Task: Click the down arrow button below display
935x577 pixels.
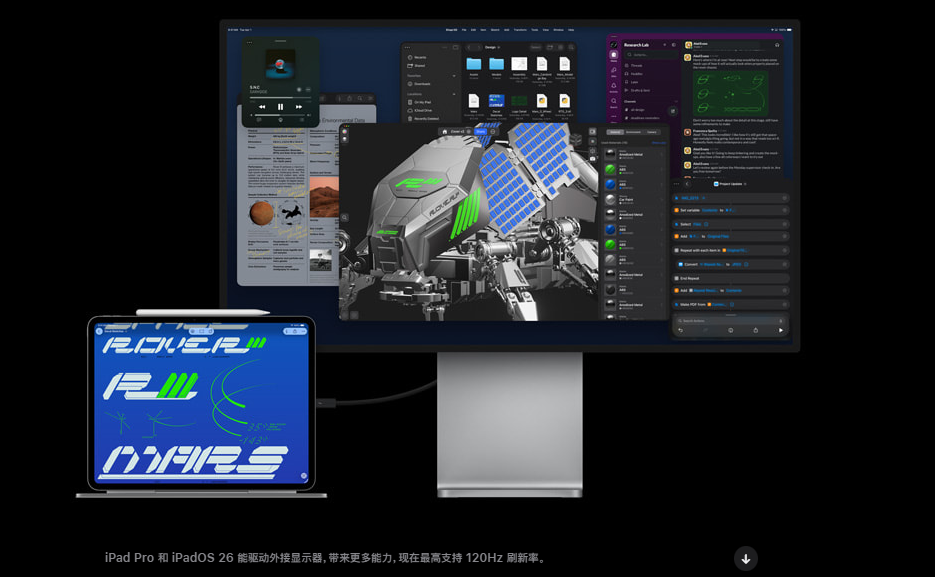Action: point(745,559)
